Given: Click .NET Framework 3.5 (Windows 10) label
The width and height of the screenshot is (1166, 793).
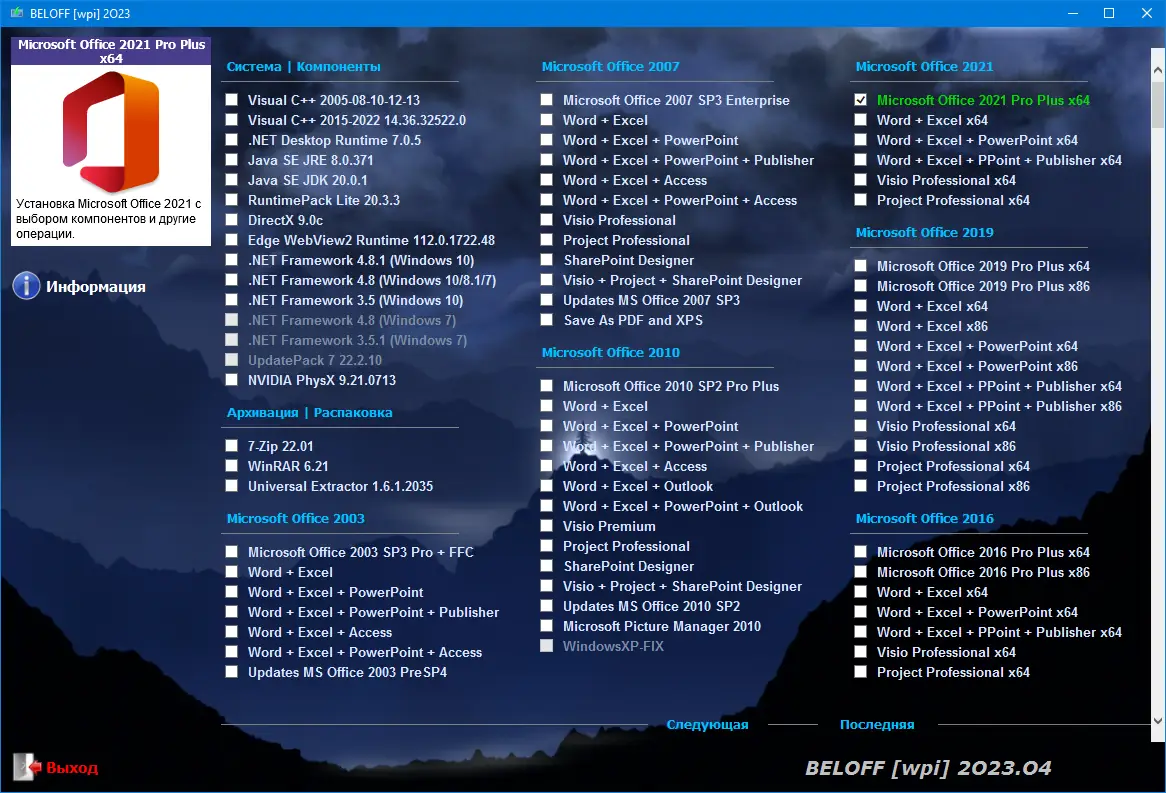Looking at the screenshot, I should tap(355, 301).
